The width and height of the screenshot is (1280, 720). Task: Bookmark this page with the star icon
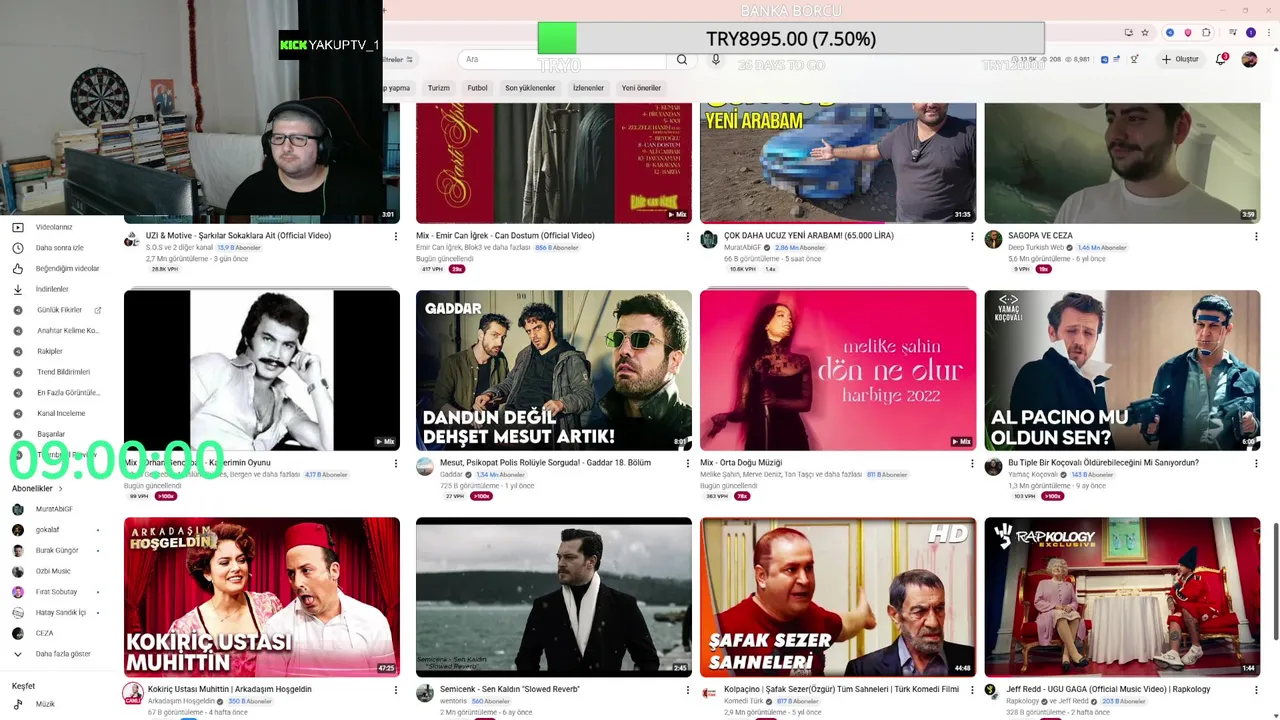[x=1146, y=32]
